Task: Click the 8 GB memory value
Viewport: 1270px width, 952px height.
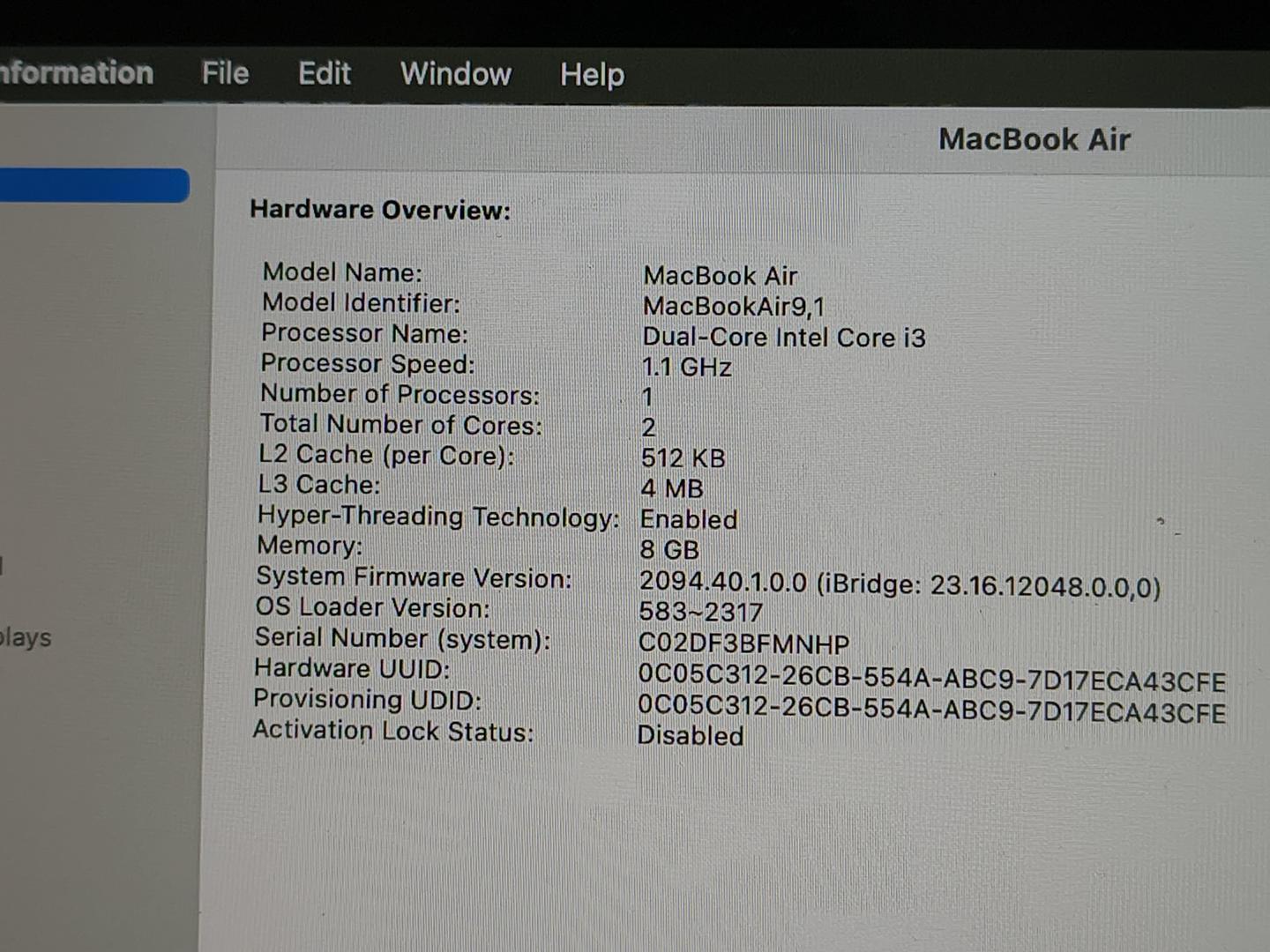Action: (669, 550)
